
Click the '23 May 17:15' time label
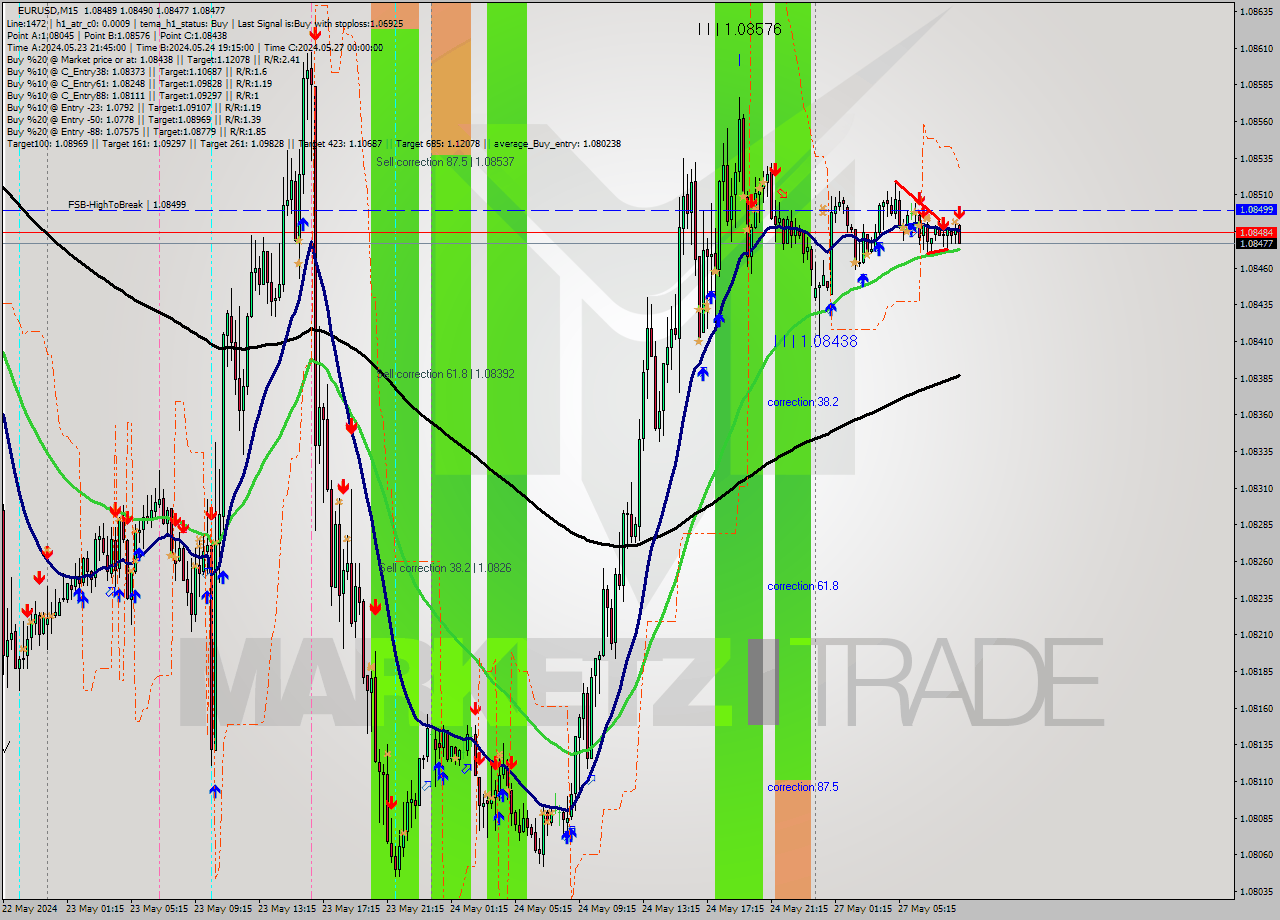pos(350,909)
